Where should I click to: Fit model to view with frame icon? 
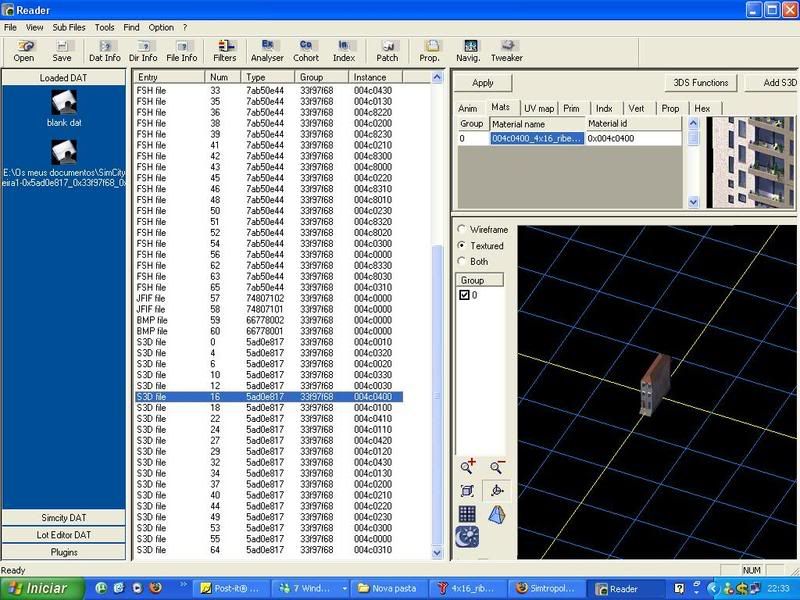click(467, 491)
